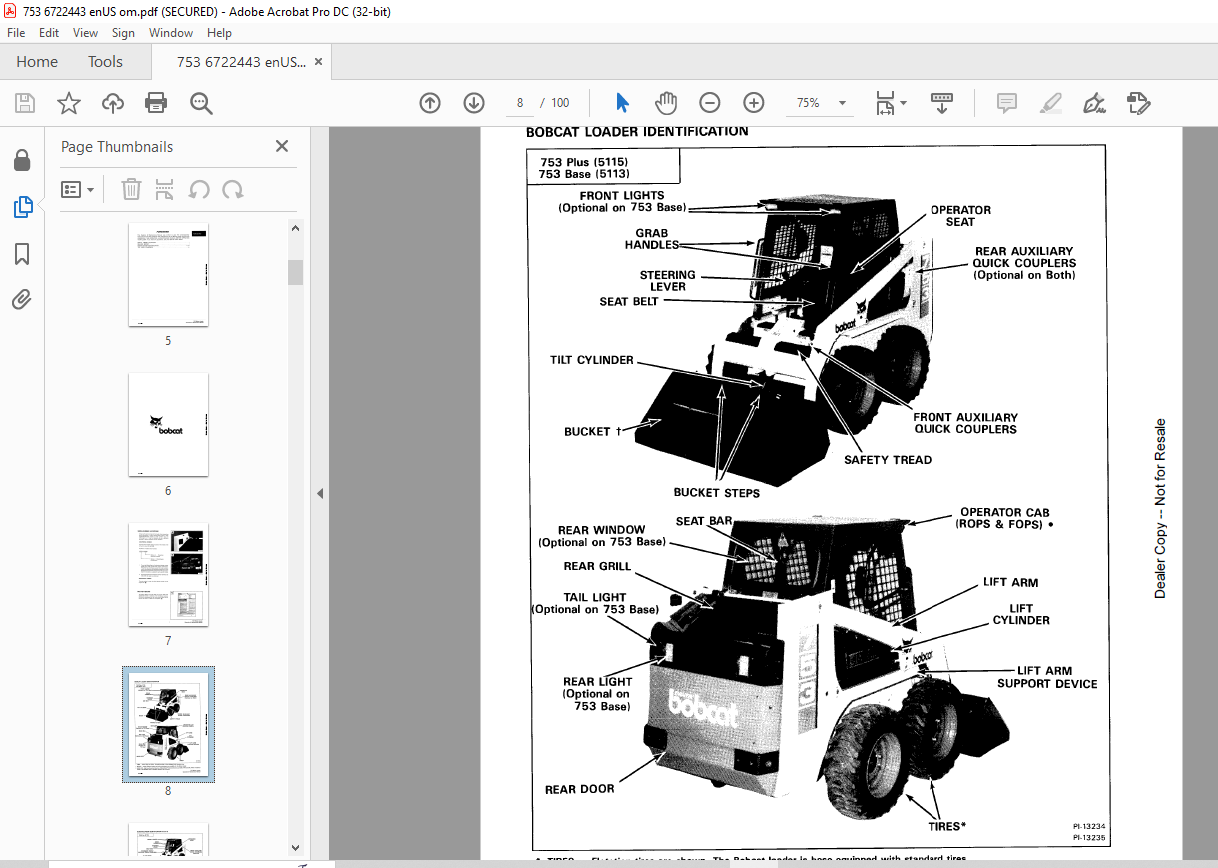This screenshot has width=1218, height=868.
Task: Activate the Hand pan tool
Action: click(x=666, y=103)
